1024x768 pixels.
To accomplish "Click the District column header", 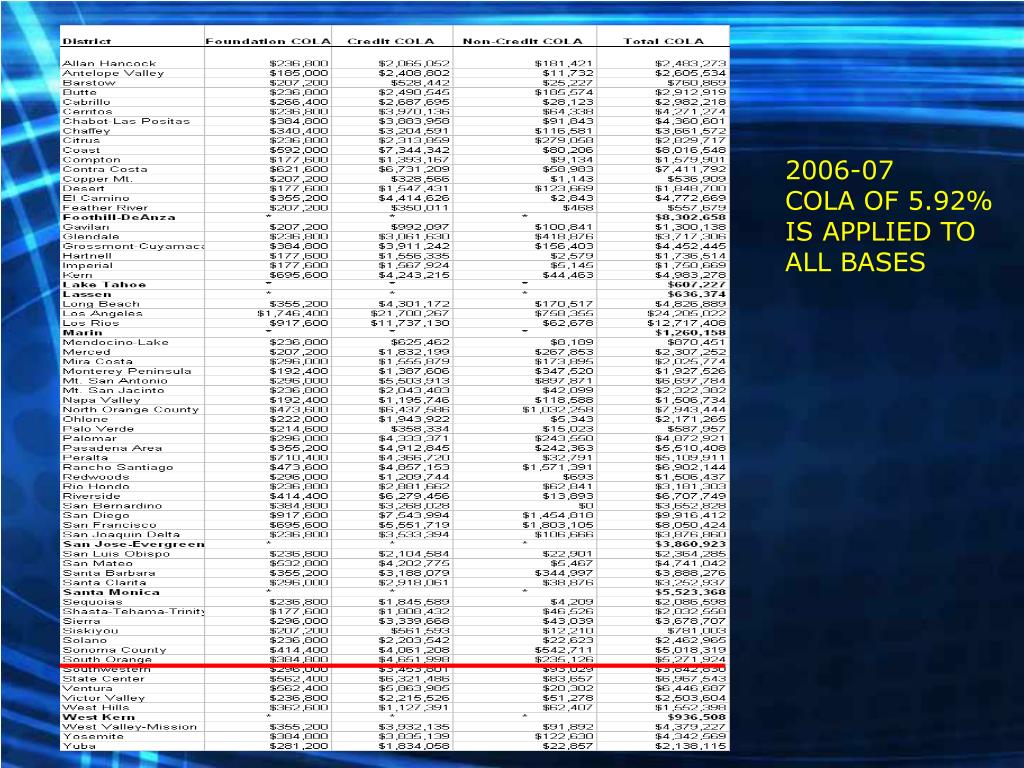I will pos(86,41).
